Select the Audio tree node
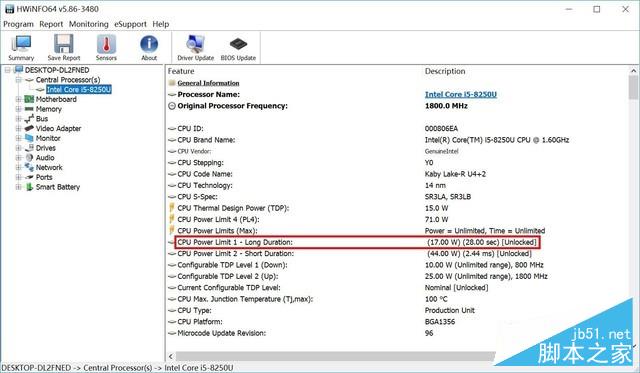 (45, 158)
